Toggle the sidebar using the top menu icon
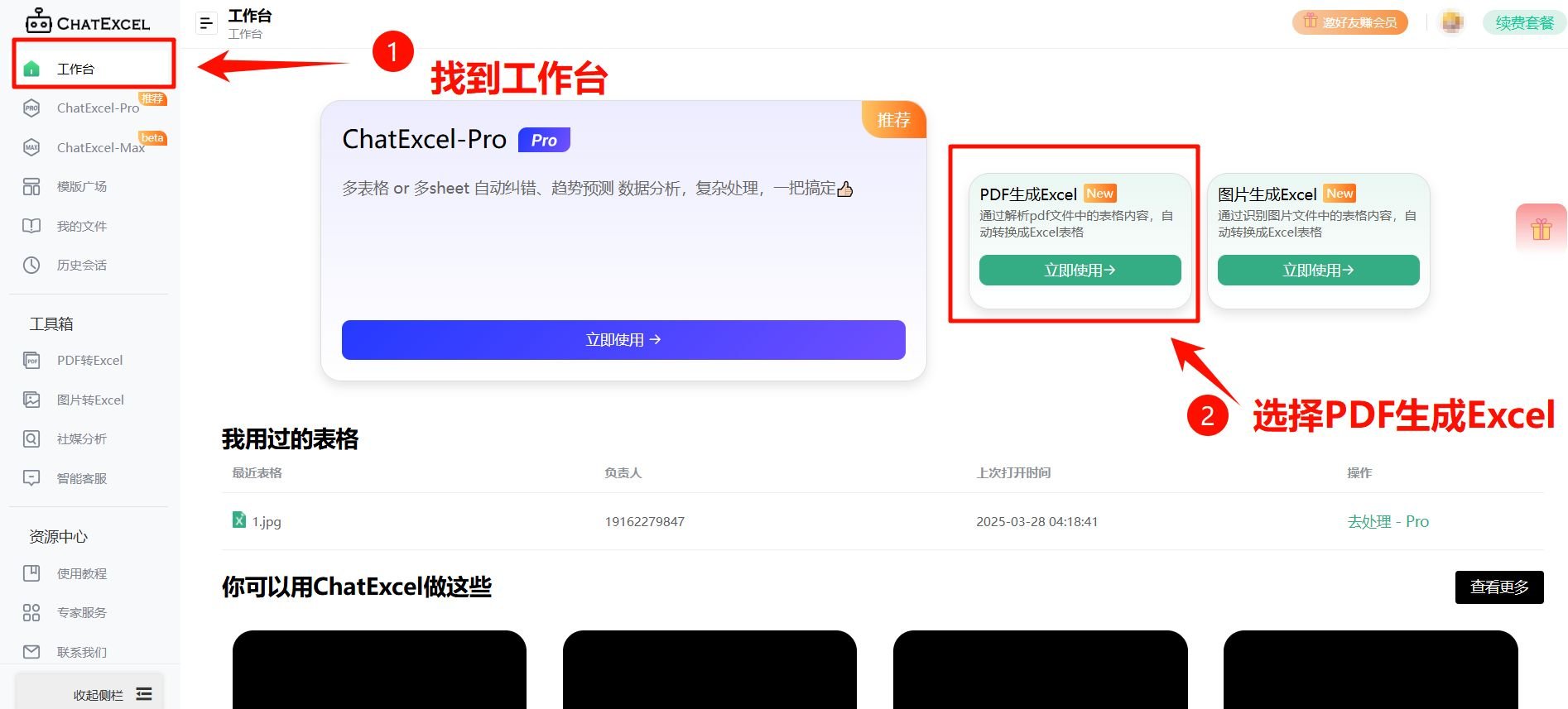 (x=206, y=23)
